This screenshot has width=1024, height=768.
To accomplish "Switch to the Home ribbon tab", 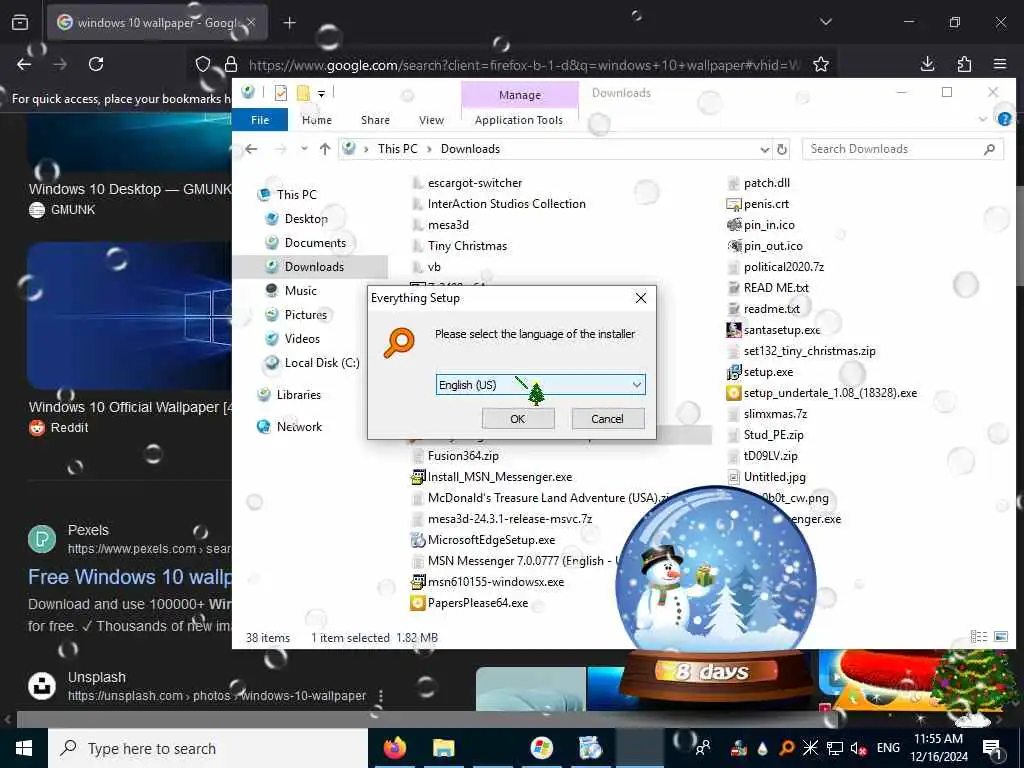I will coord(317,120).
